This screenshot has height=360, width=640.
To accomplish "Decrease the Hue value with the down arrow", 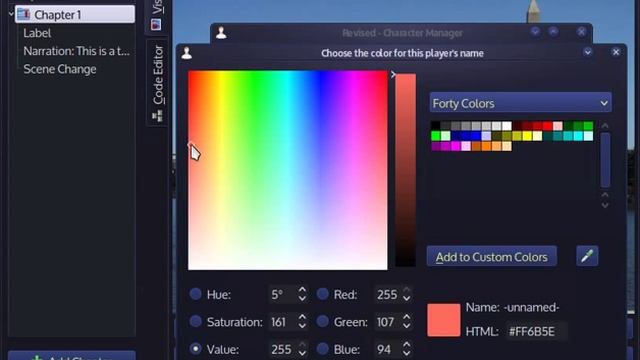I will tap(302, 298).
